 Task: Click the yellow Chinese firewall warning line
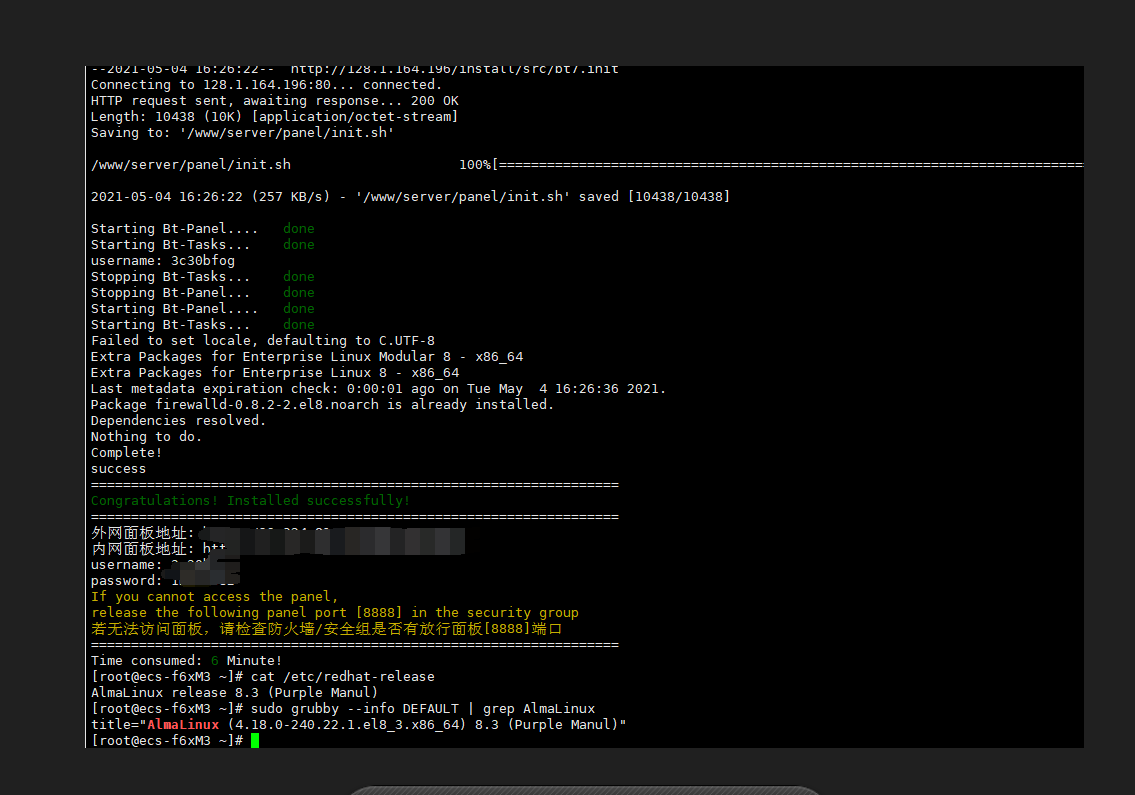coord(326,628)
